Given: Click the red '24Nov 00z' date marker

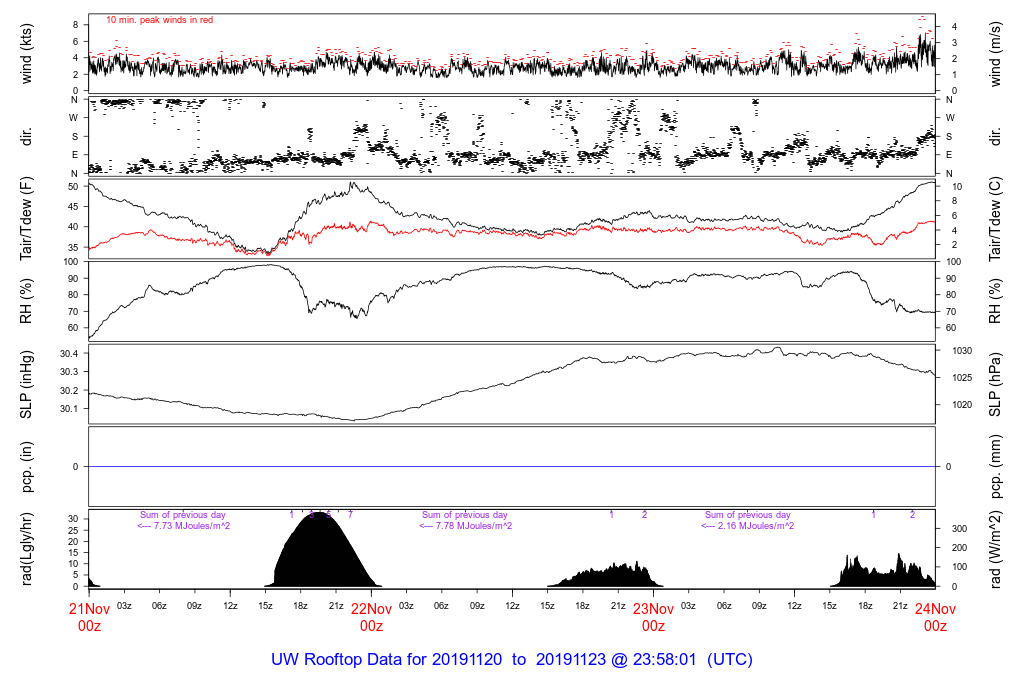Looking at the screenshot, I should pyautogui.click(x=935, y=616).
